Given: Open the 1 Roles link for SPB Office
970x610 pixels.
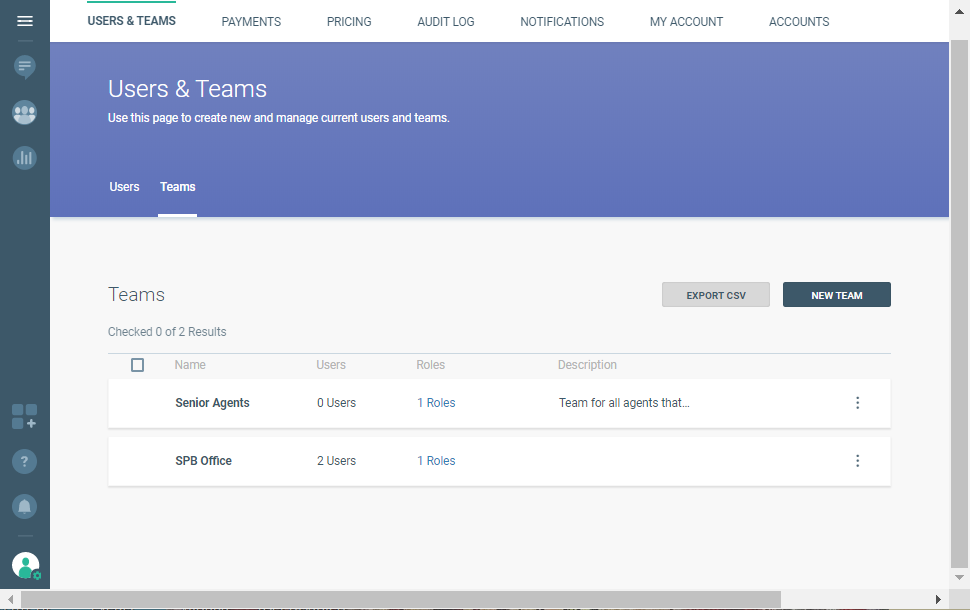Looking at the screenshot, I should 436,461.
